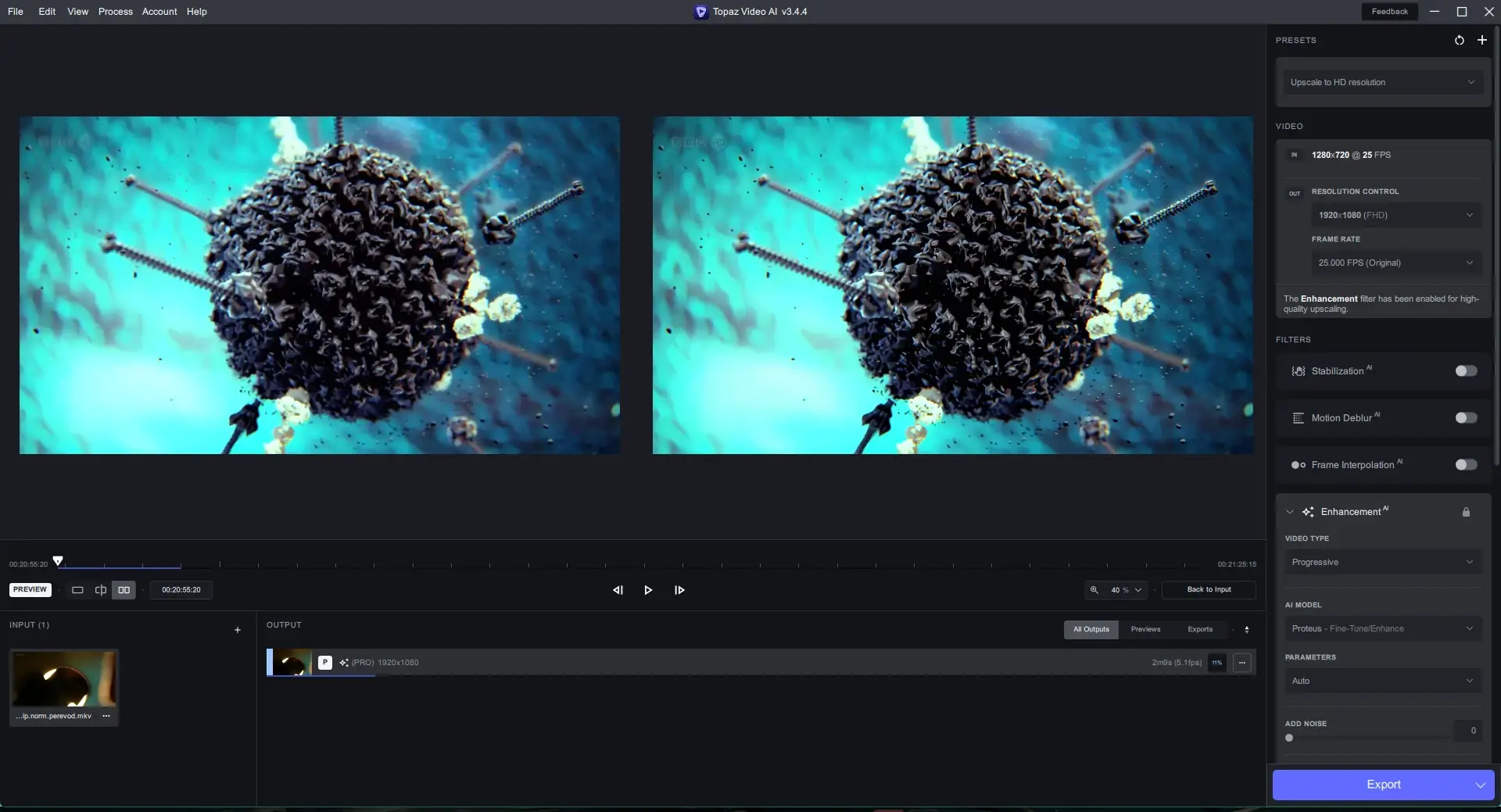1501x812 pixels.
Task: Turn on Motion Deblur filter
Action: click(1466, 418)
